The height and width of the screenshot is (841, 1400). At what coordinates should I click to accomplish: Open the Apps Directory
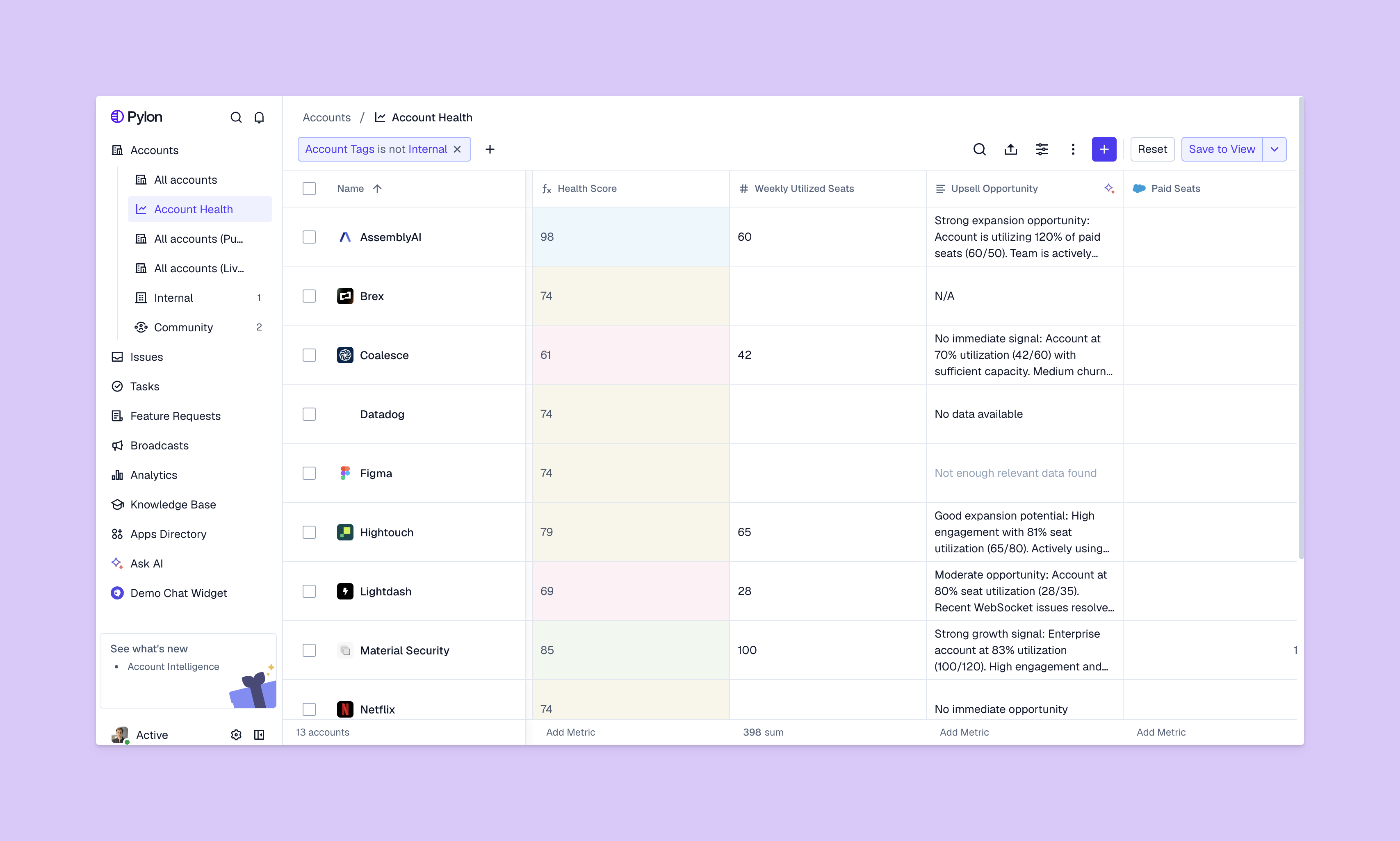coord(168,534)
